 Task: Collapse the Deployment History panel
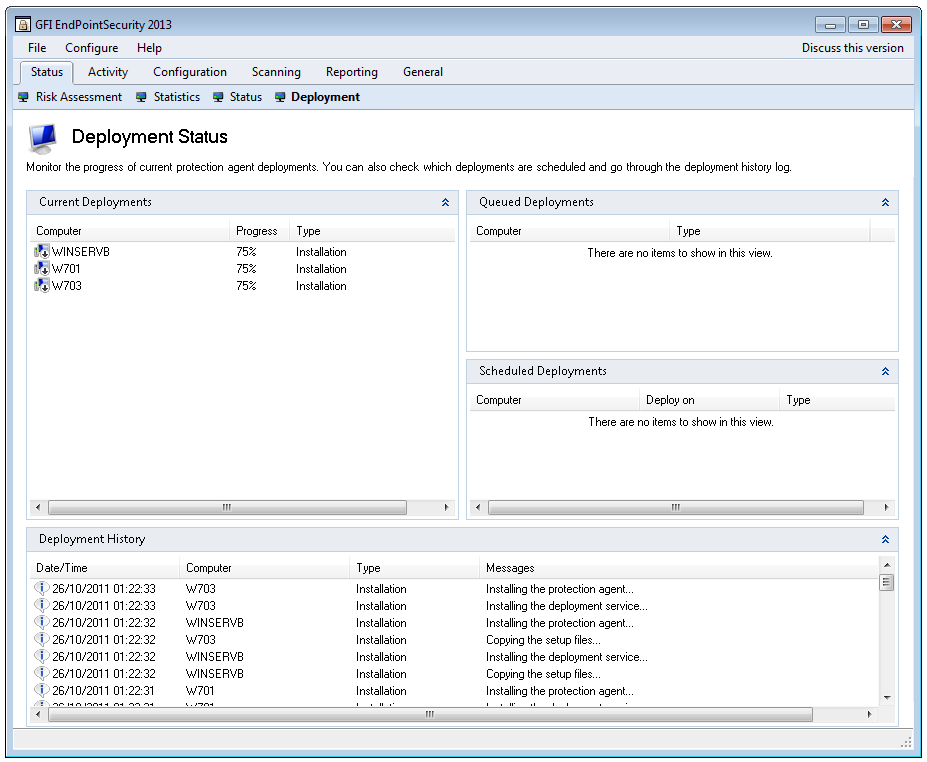(885, 539)
